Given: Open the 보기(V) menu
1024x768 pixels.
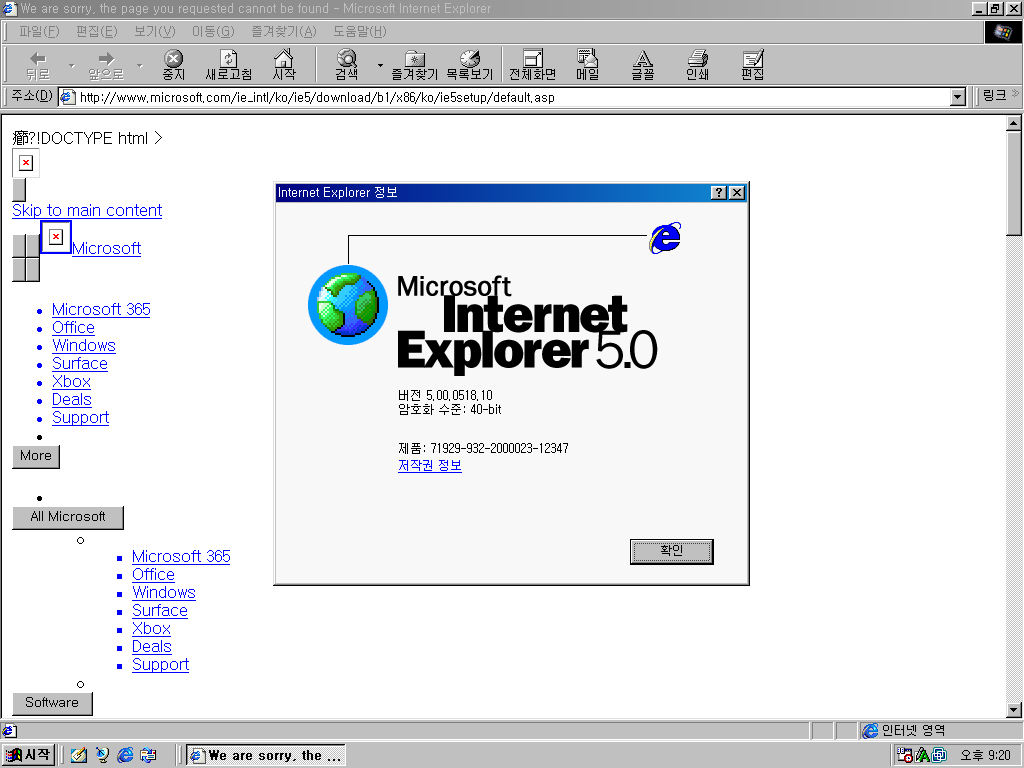Looking at the screenshot, I should [x=155, y=31].
